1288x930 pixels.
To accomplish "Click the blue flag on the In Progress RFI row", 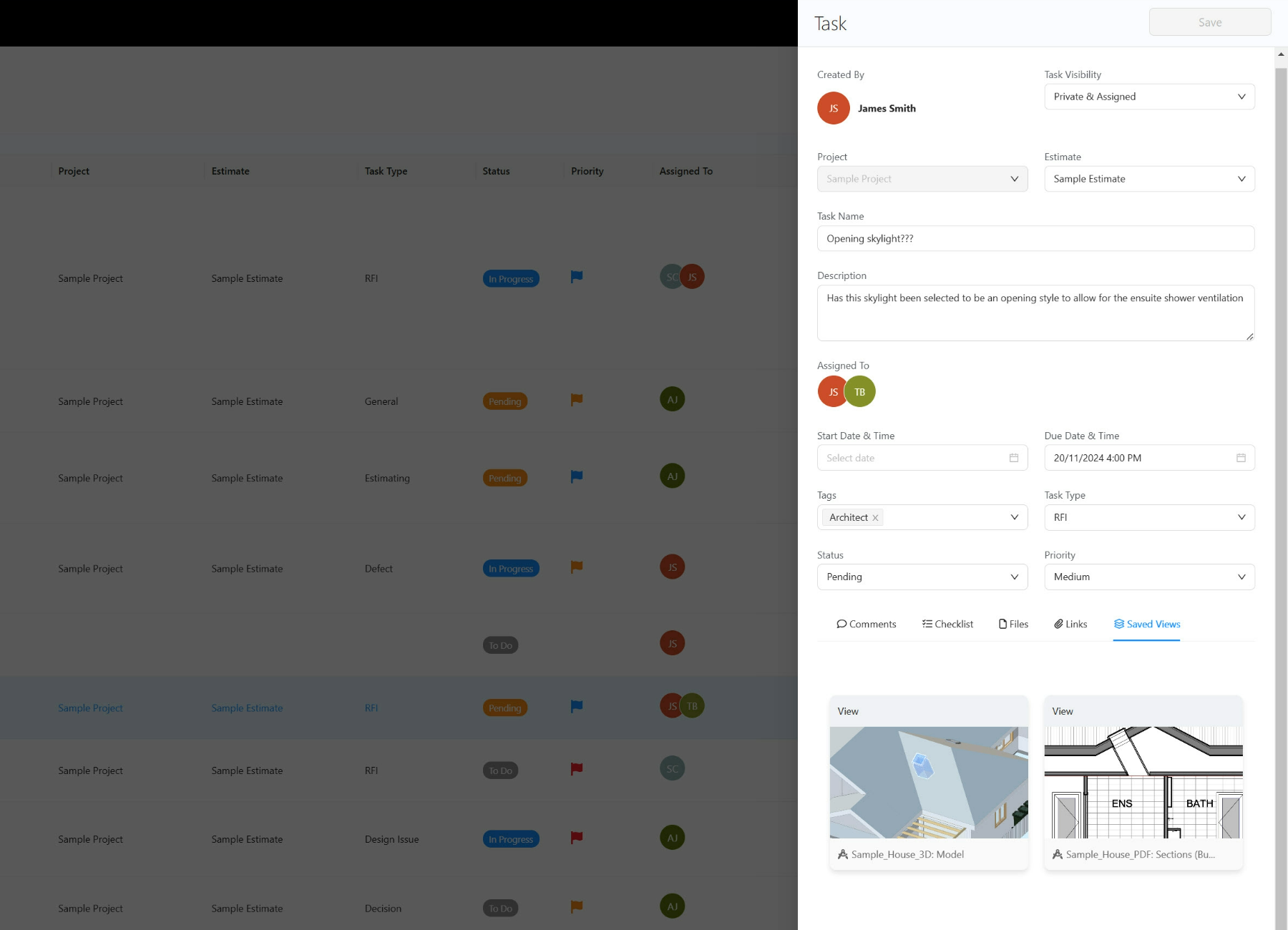I will pos(576,278).
